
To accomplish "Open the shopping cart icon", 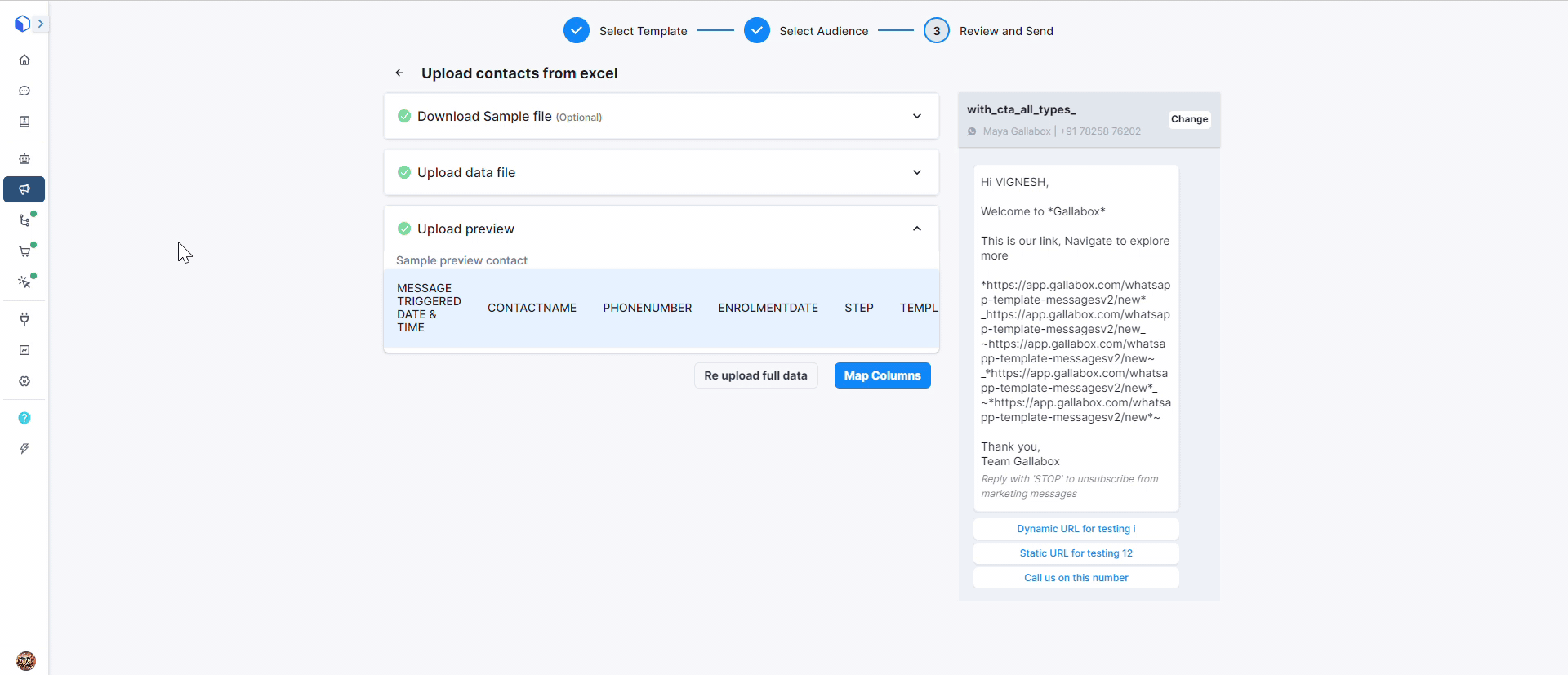I will [x=24, y=251].
